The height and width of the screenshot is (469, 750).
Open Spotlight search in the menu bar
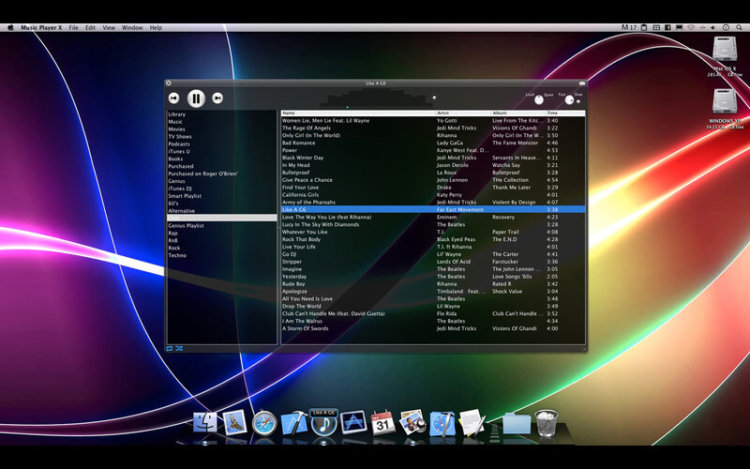(x=739, y=28)
